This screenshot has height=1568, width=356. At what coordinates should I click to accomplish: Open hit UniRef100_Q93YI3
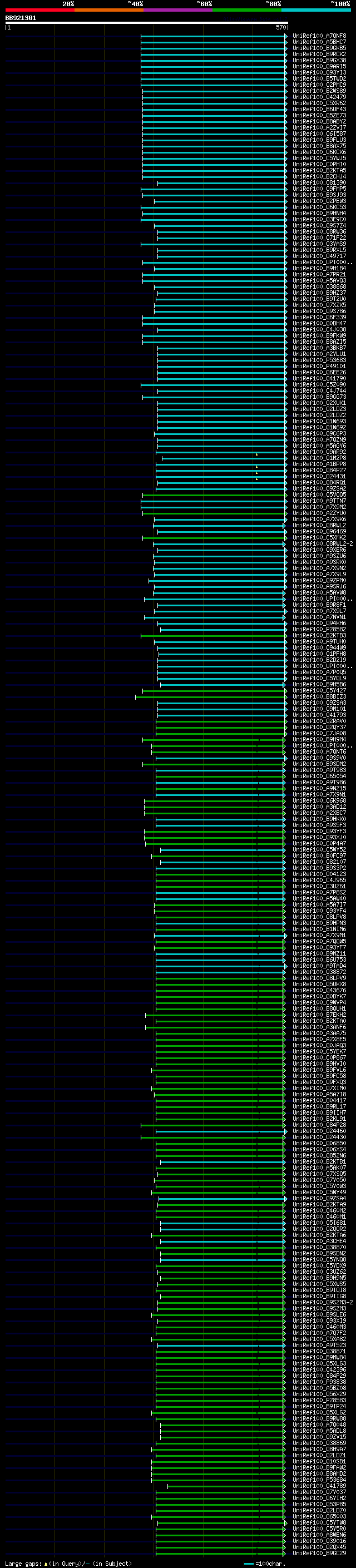[x=319, y=72]
